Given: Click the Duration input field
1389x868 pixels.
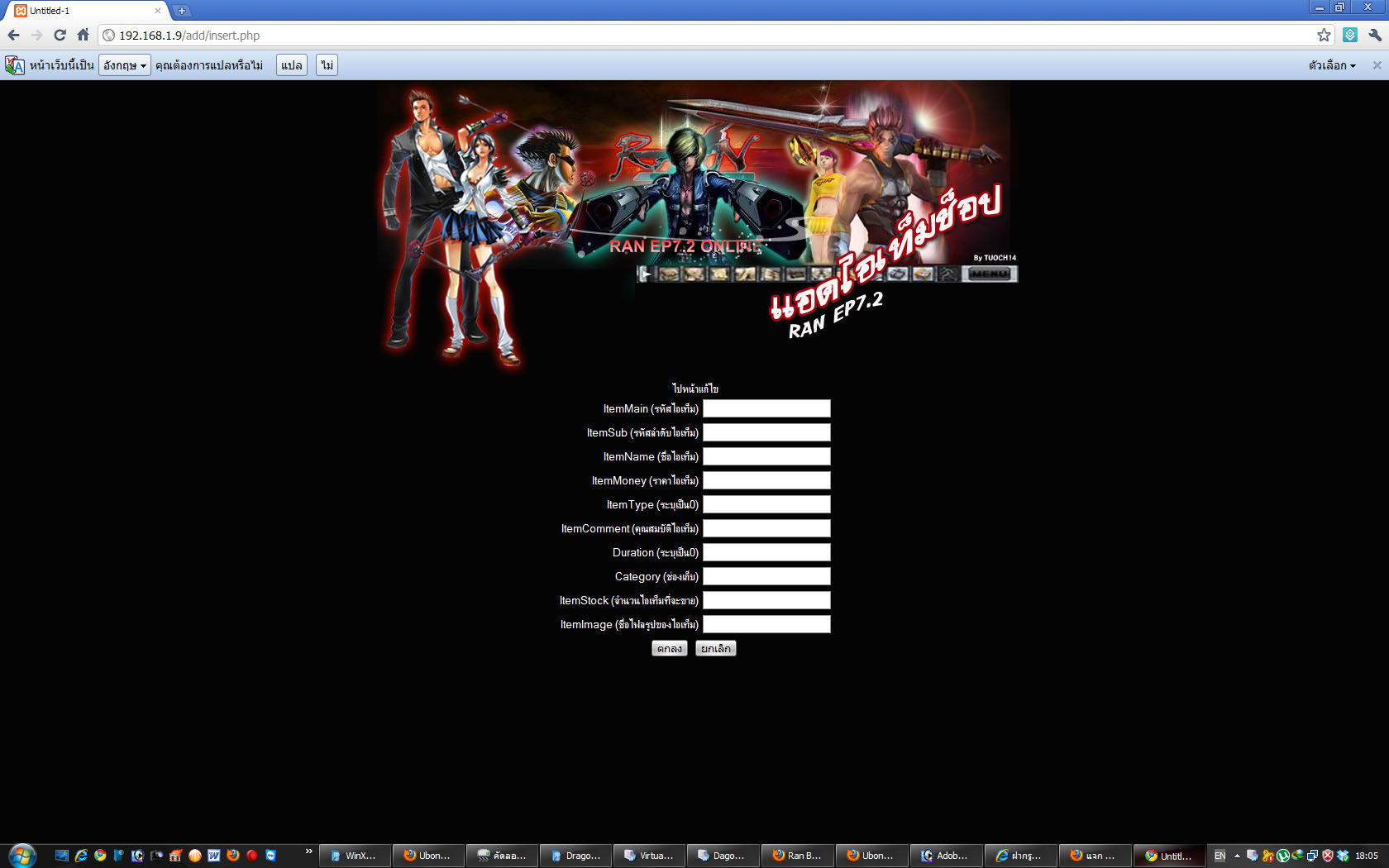Looking at the screenshot, I should [766, 552].
